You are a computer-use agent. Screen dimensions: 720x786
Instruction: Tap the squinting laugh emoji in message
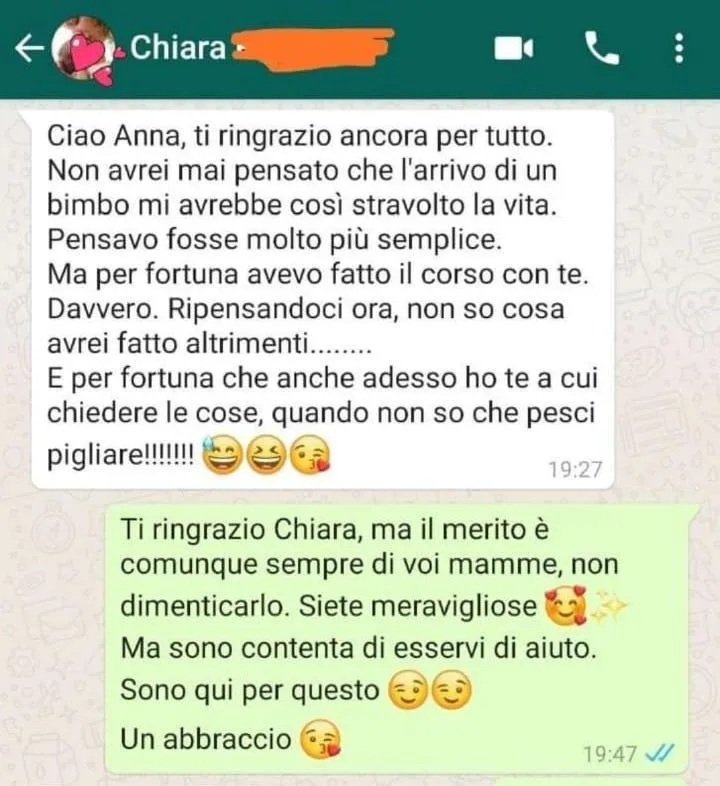[x=266, y=455]
